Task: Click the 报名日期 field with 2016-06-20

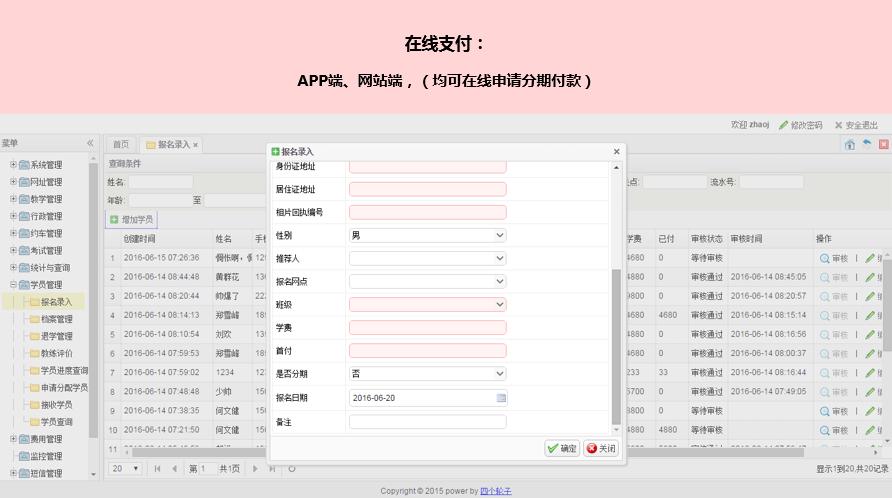Action: click(428, 398)
